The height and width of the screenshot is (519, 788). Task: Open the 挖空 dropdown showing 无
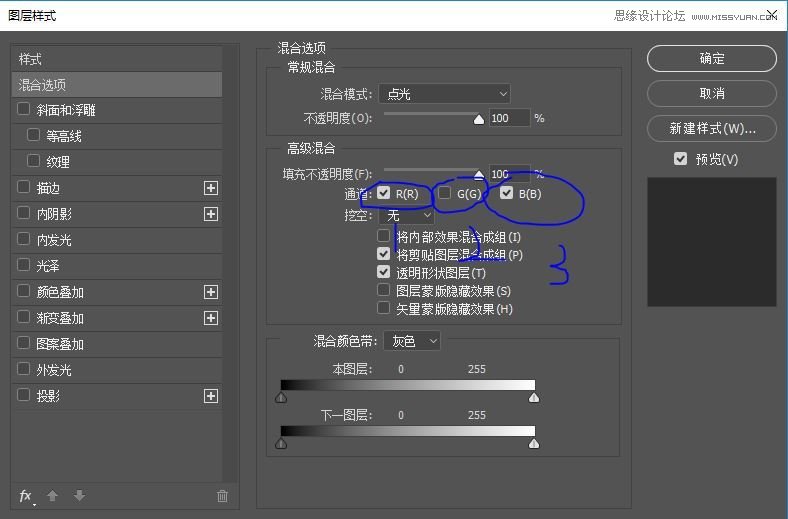pos(406,216)
